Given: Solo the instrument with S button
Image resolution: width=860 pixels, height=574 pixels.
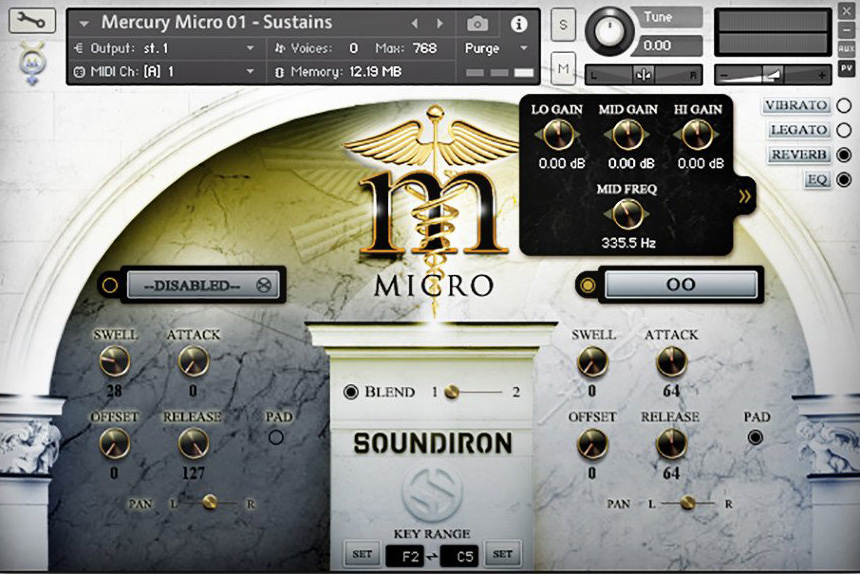Looking at the screenshot, I should click(563, 25).
